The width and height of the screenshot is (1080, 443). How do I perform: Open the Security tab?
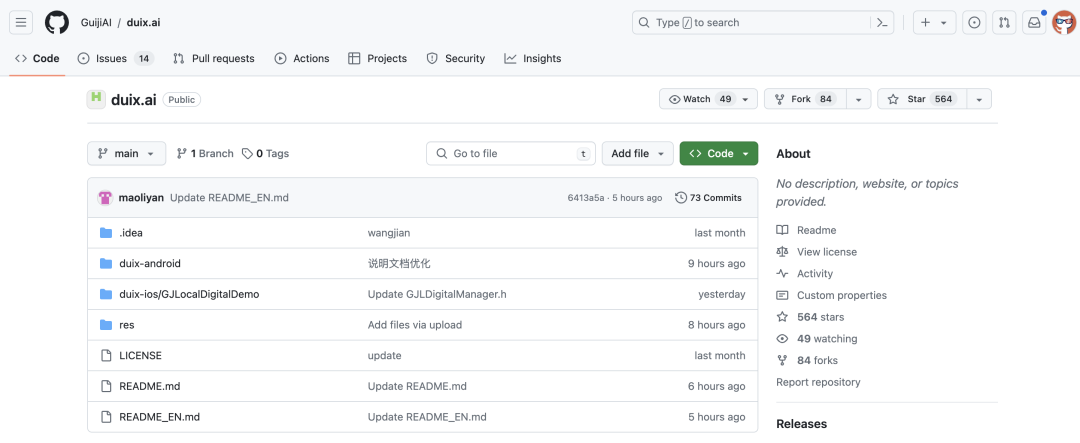pyautogui.click(x=455, y=59)
